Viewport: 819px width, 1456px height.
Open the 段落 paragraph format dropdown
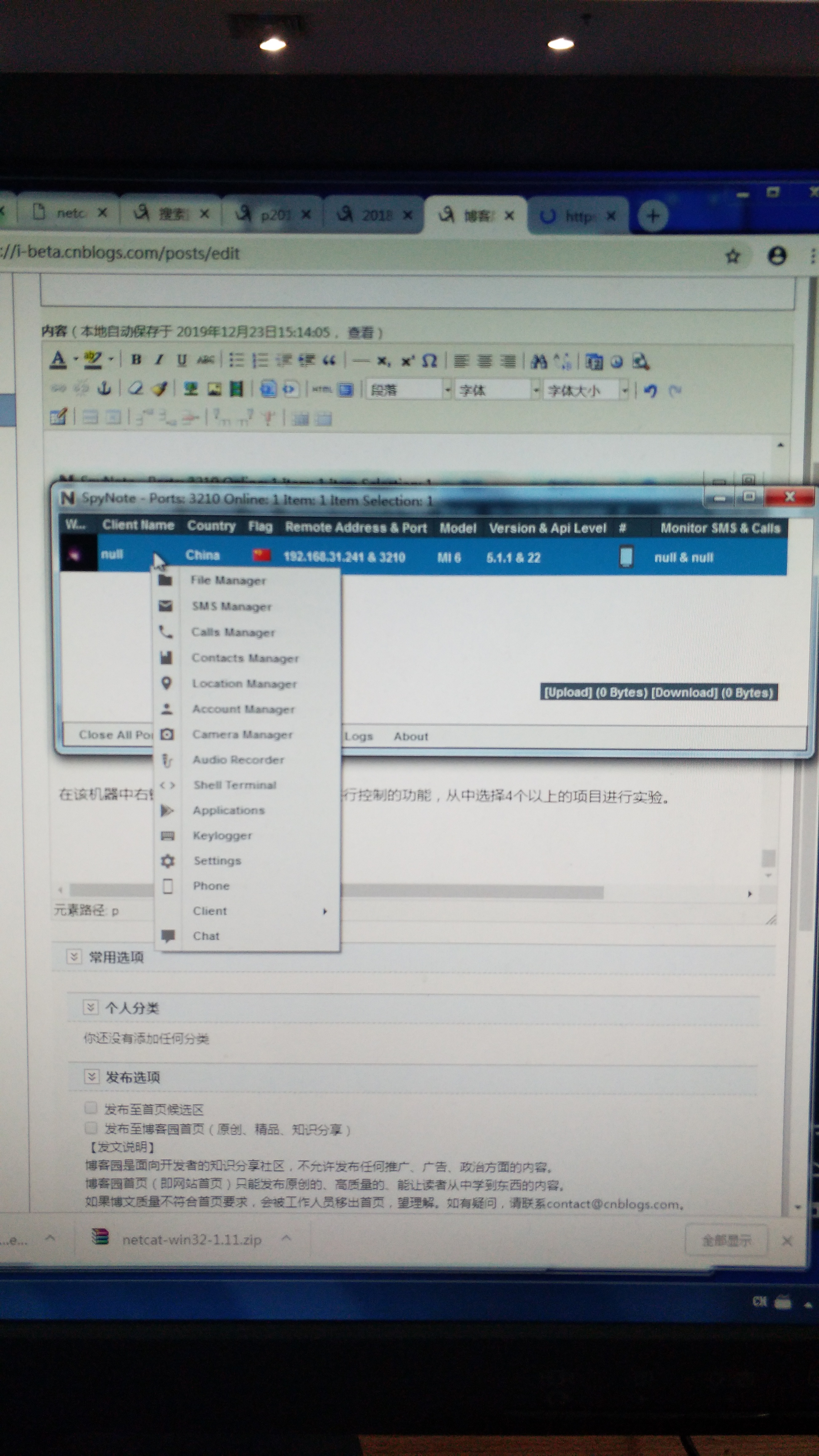(447, 390)
